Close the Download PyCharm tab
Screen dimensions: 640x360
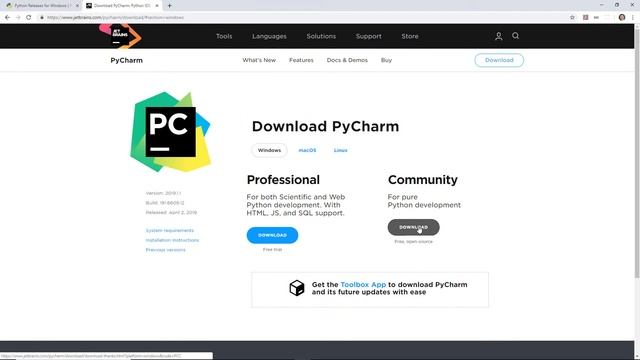coord(157,6)
